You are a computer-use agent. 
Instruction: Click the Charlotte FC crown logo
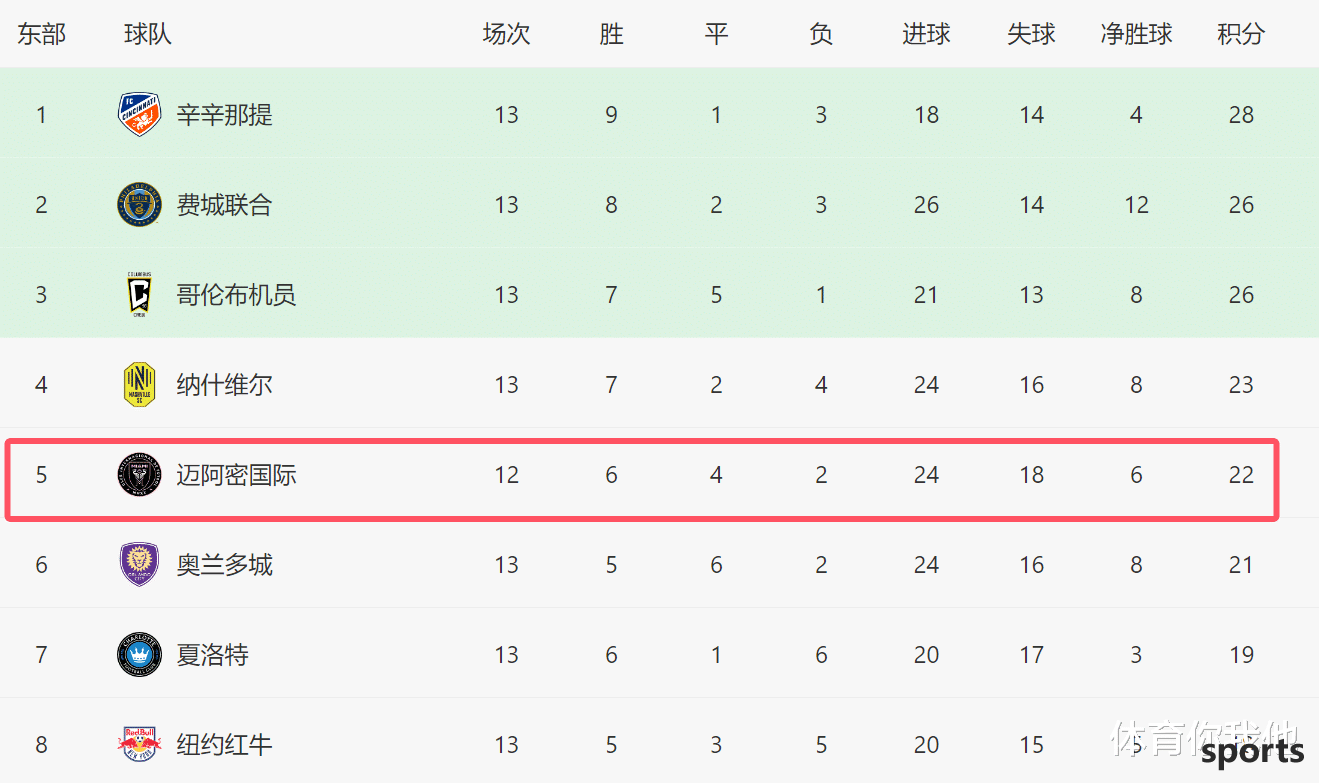[x=139, y=654]
